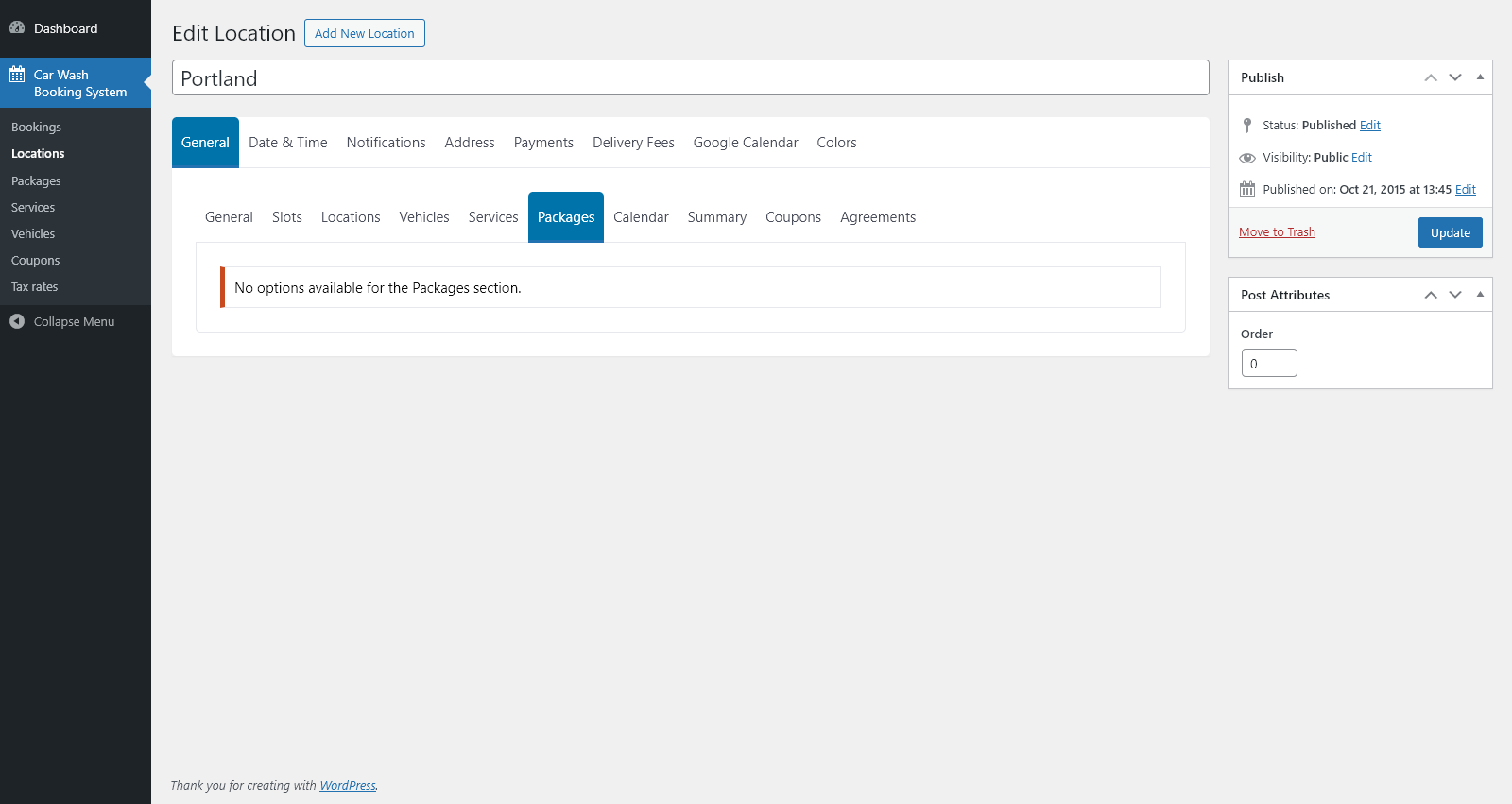The image size is (1512, 804).
Task: Switch to the Notifications tab
Action: (387, 143)
